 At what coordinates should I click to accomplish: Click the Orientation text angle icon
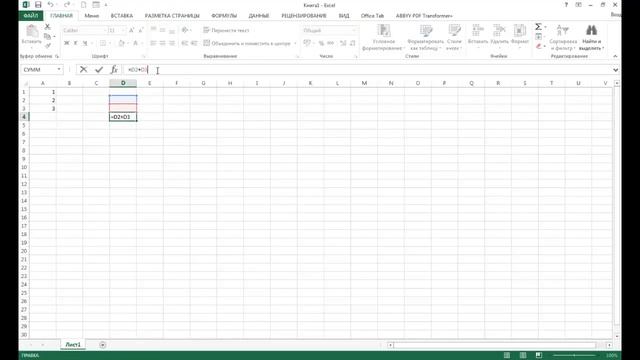tap(185, 31)
